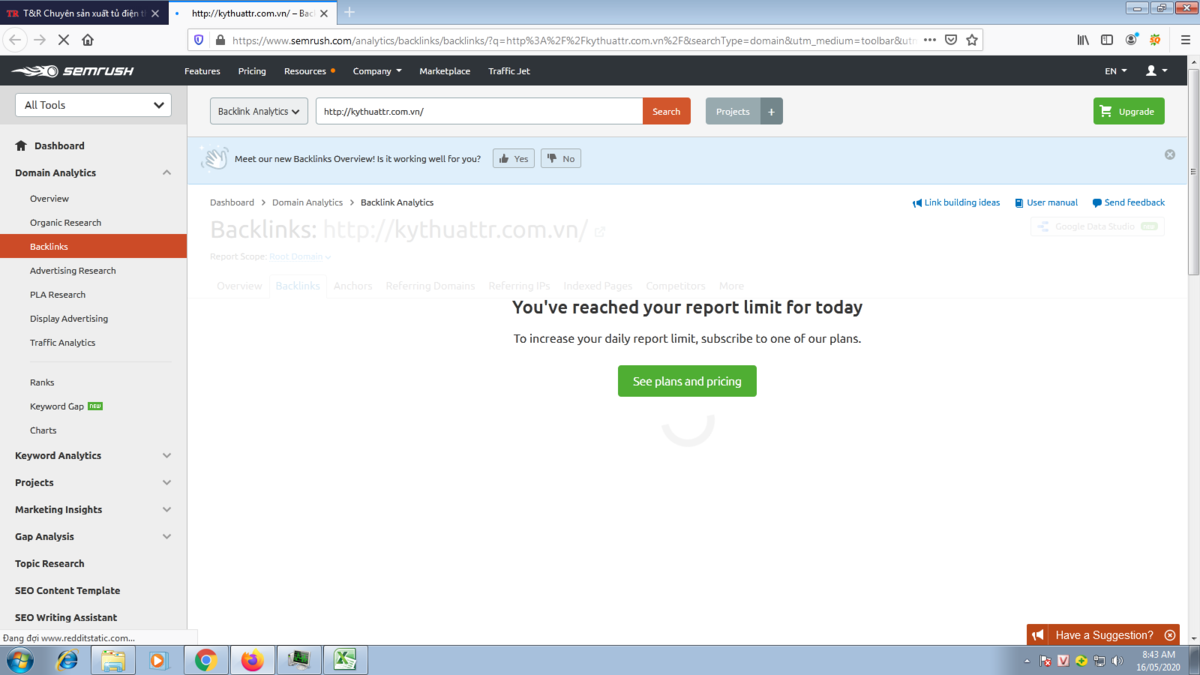Close the T&R Chuyên sản xuất tab
This screenshot has height=675, width=1200.
coord(155,13)
